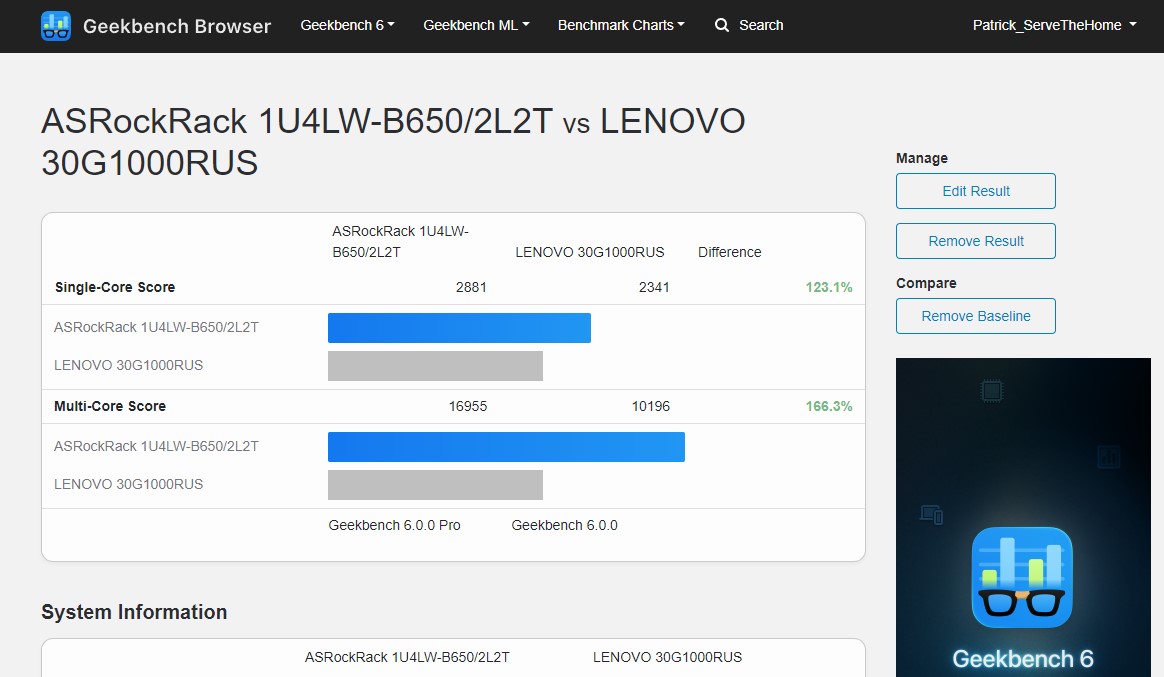Screen dimensions: 1164x677
Task: Click the gray LENOVO multi-core bar
Action: click(435, 485)
